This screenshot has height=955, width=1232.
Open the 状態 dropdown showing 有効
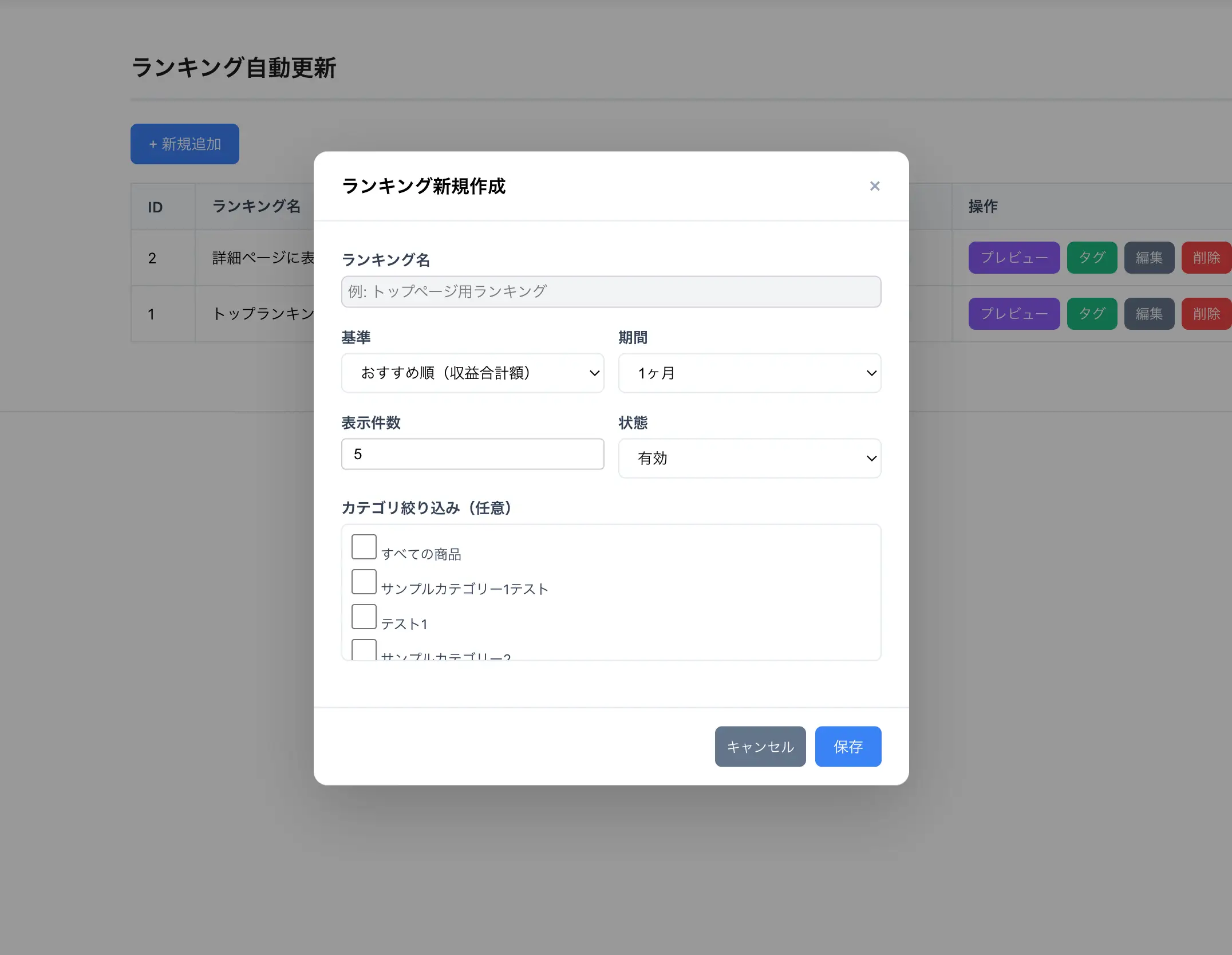click(749, 458)
